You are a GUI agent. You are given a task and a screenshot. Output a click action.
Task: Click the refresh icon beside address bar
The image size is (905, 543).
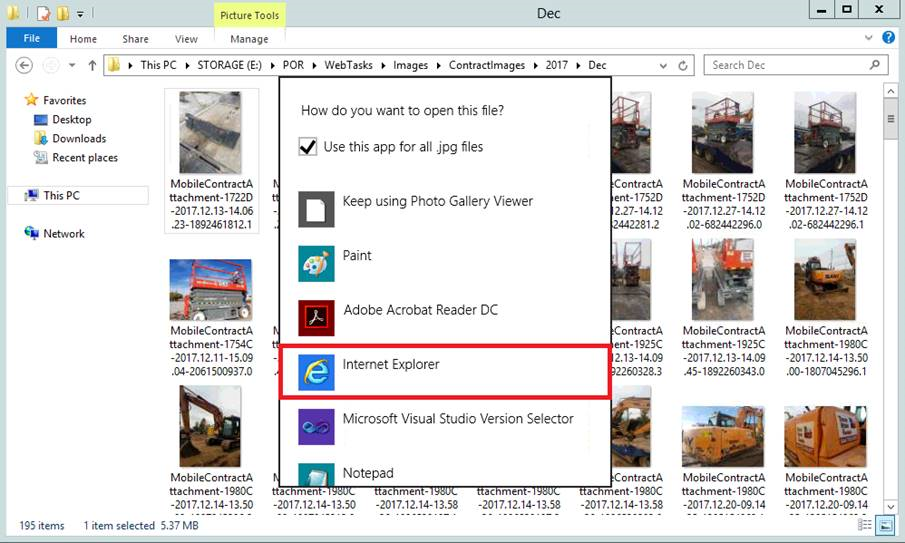(x=683, y=66)
